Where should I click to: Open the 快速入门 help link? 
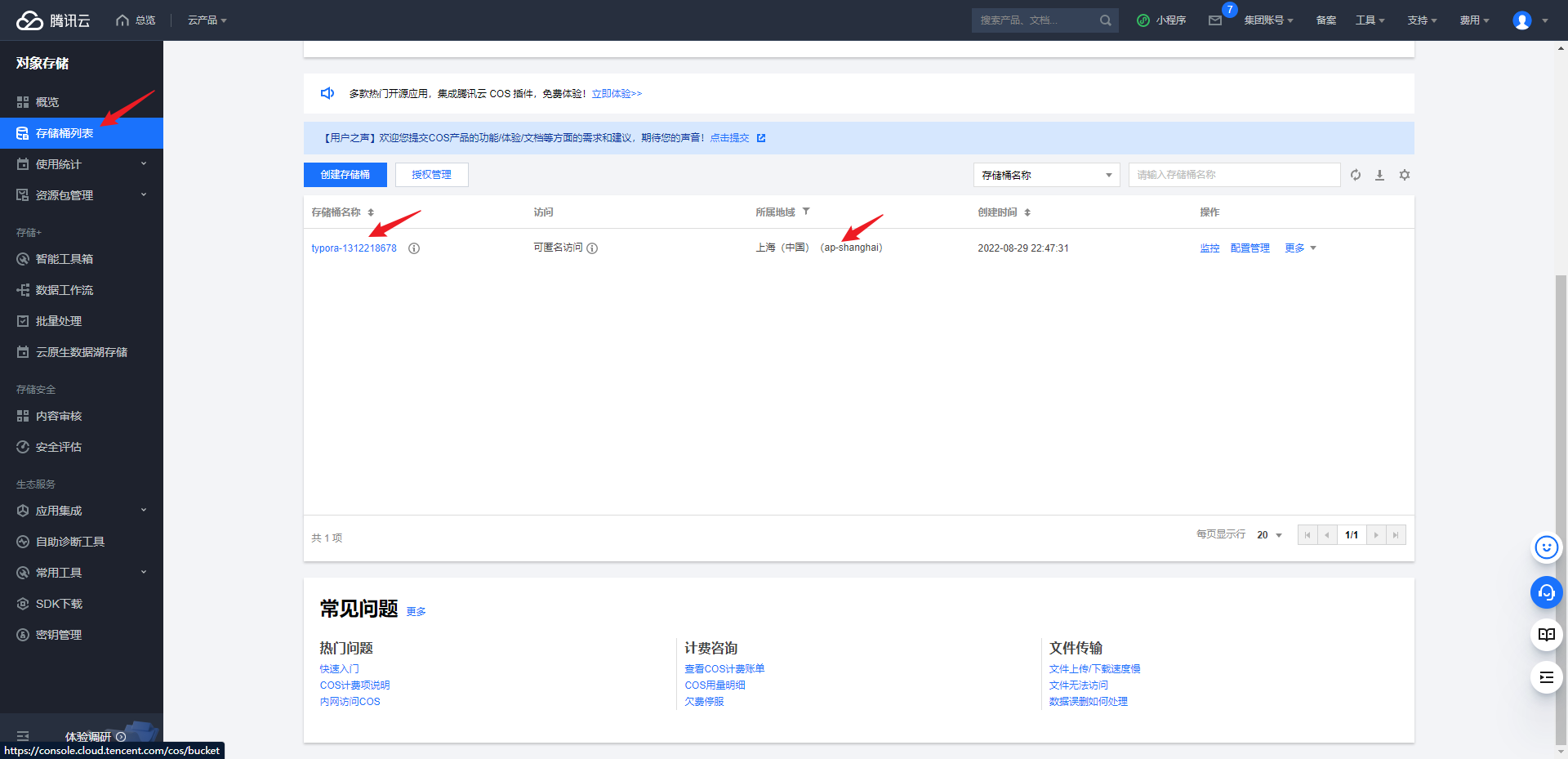pos(340,669)
